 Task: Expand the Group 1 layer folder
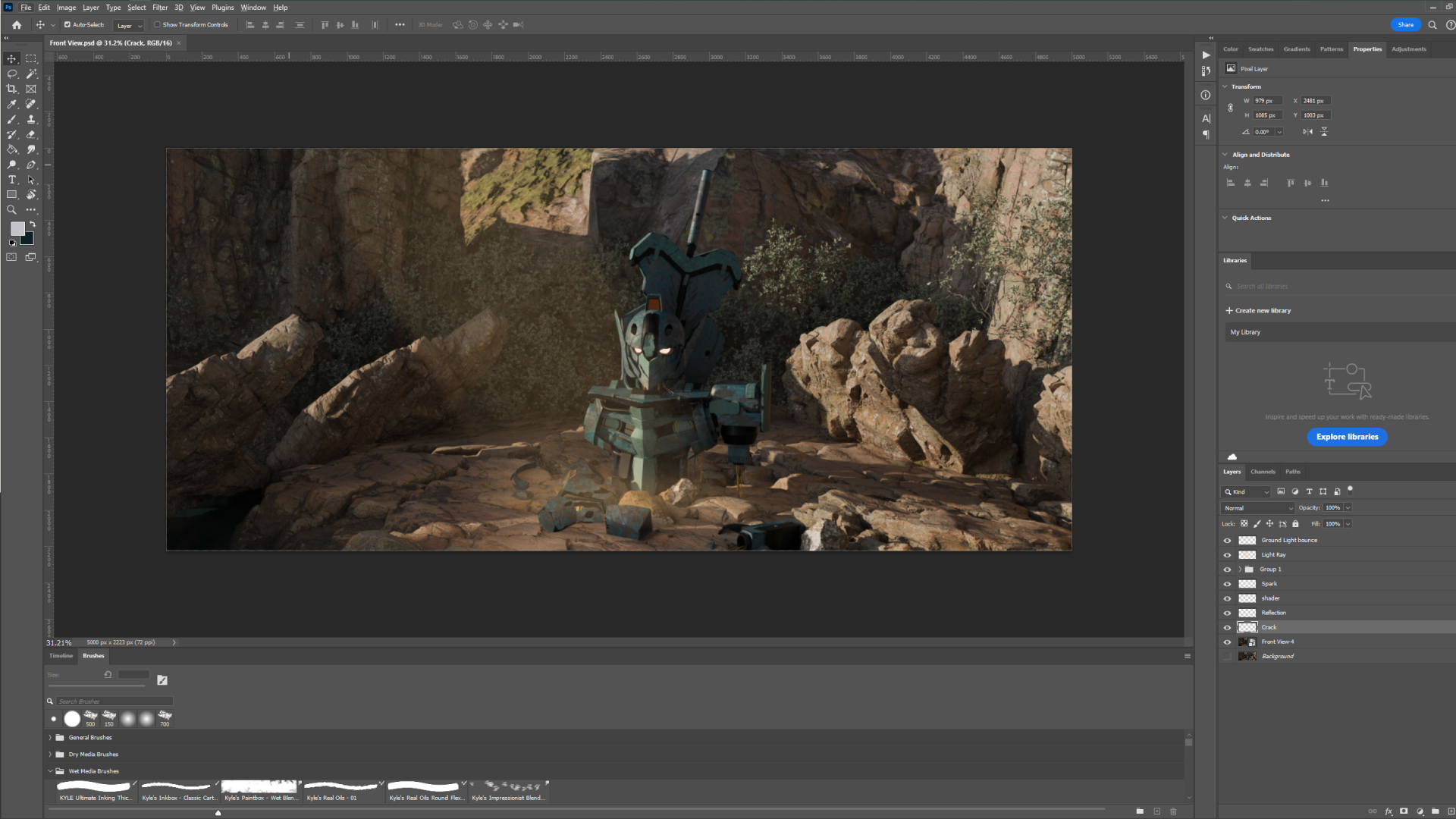[x=1240, y=570]
